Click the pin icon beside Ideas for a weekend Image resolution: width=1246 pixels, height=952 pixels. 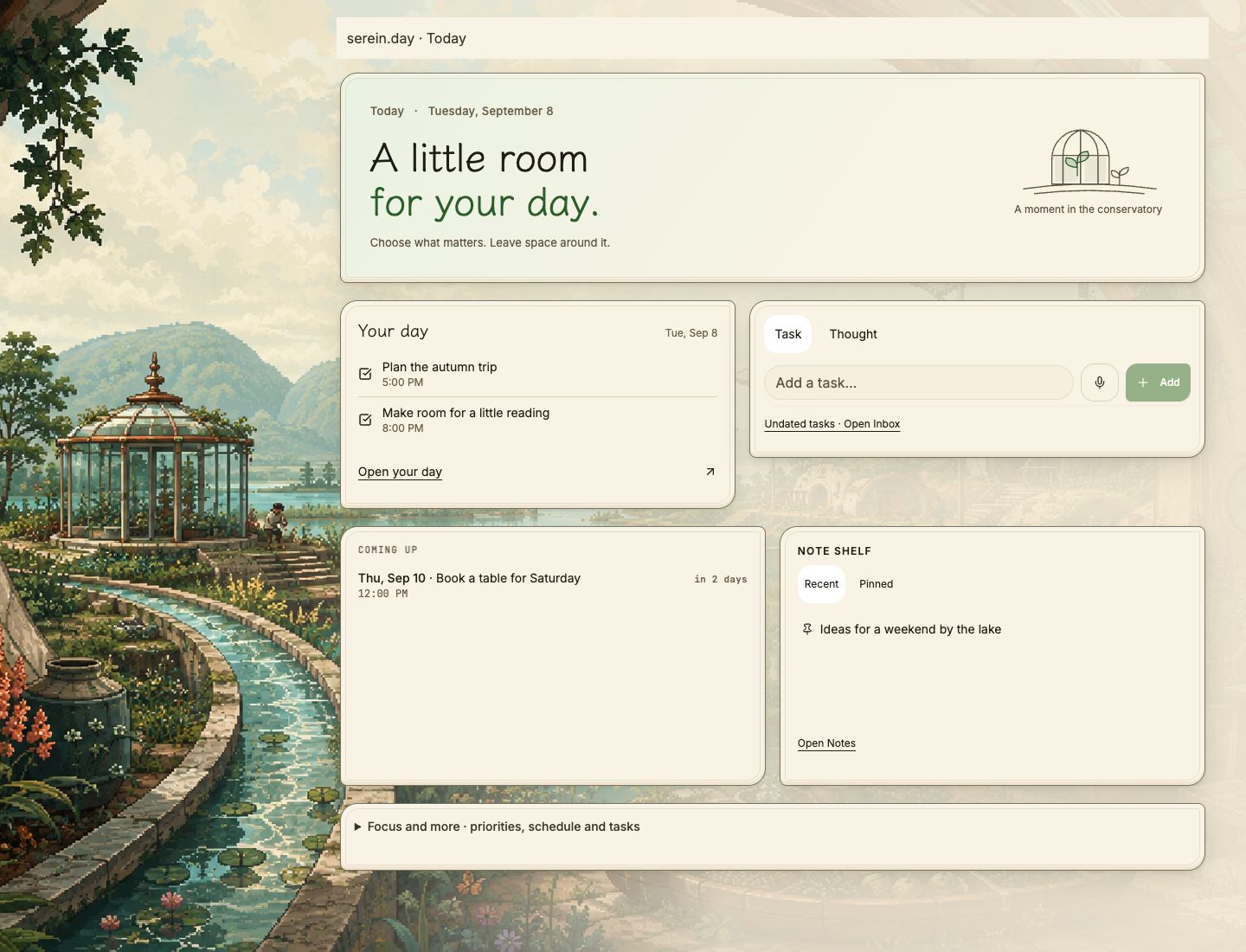click(x=807, y=629)
